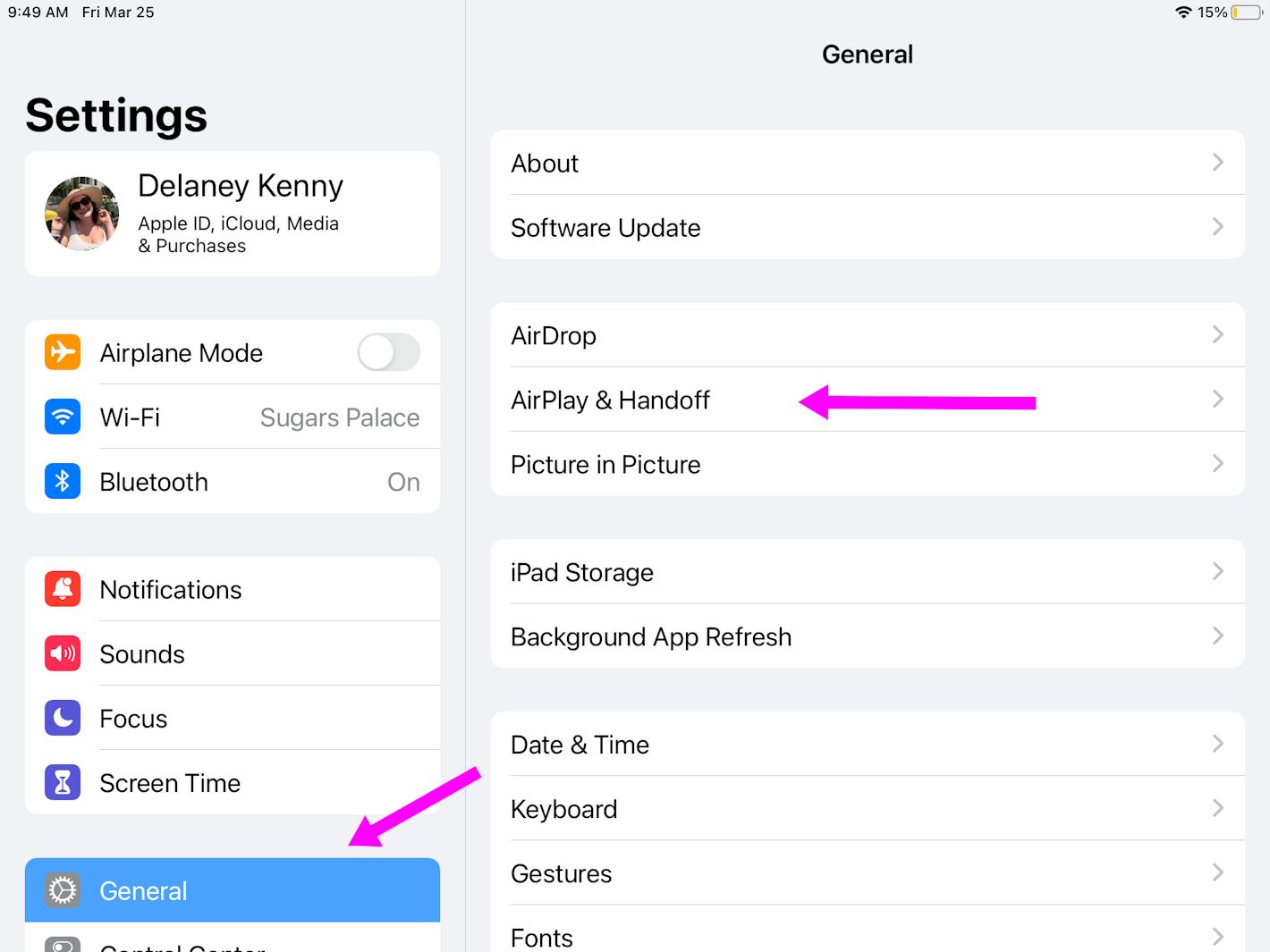Expand the iPad Storage chevron
Viewport: 1270px width, 952px height.
(x=1217, y=572)
